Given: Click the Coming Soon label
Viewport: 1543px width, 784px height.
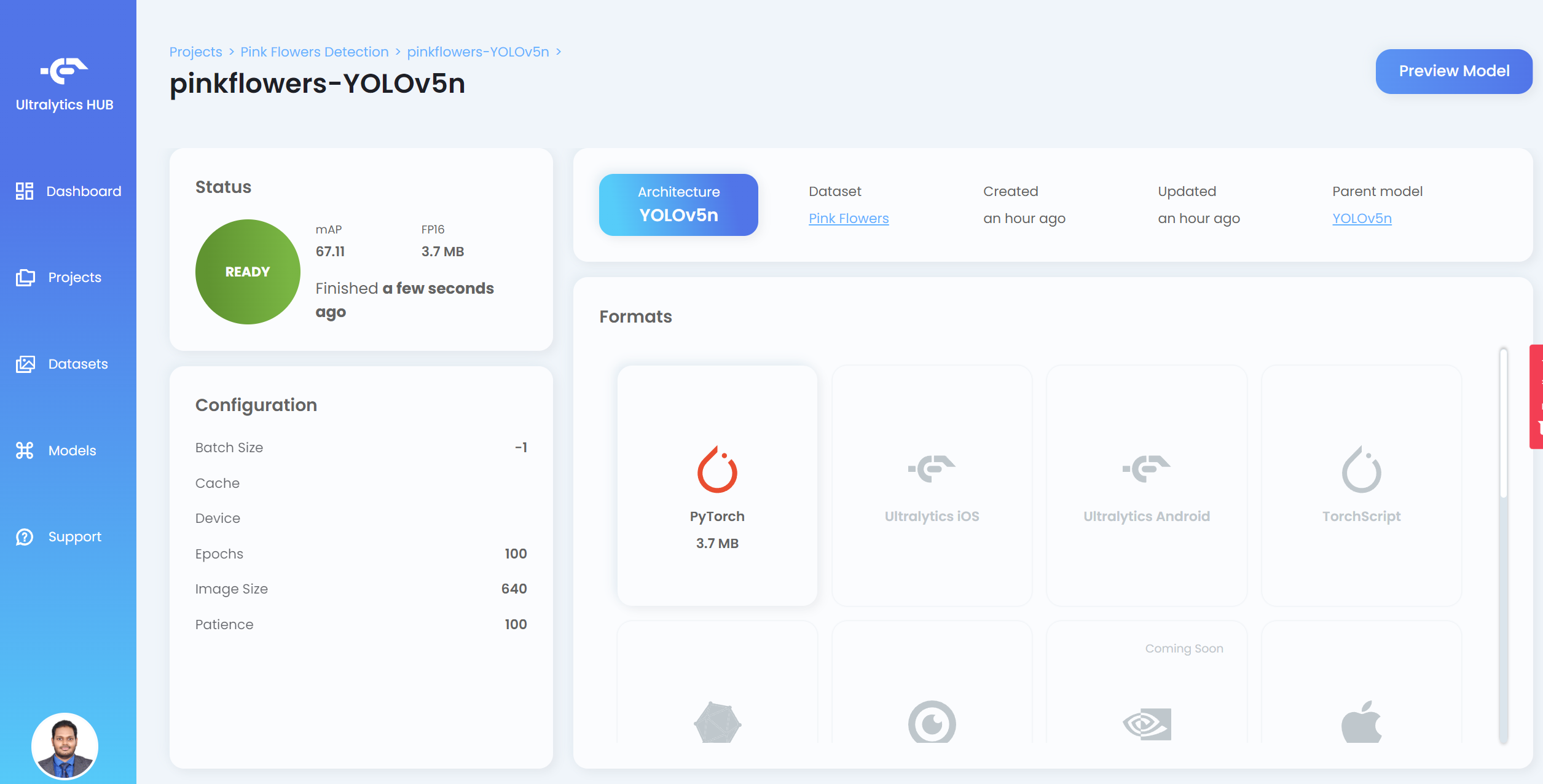Looking at the screenshot, I should (x=1184, y=648).
